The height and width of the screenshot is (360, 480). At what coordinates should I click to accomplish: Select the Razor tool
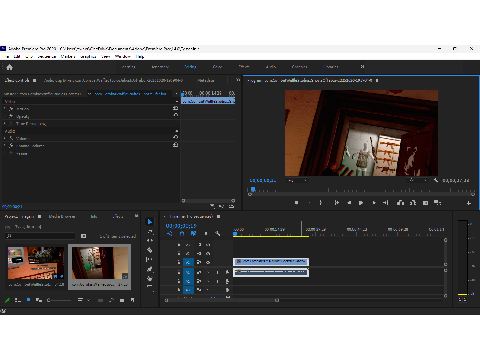tap(150, 250)
